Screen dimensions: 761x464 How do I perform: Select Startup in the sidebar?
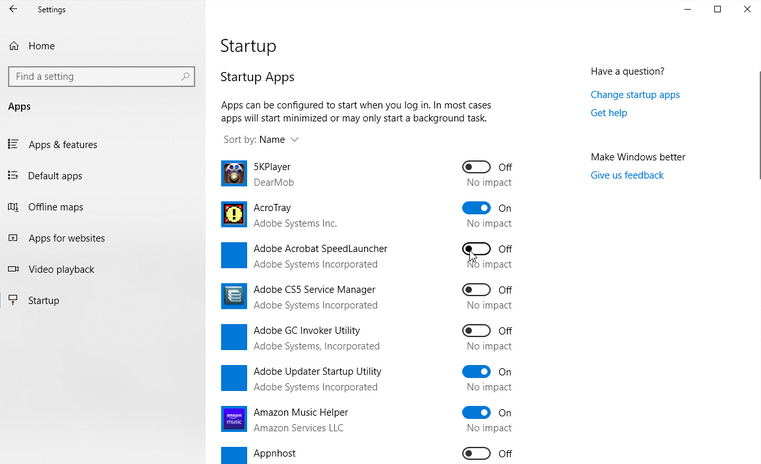click(x=44, y=300)
